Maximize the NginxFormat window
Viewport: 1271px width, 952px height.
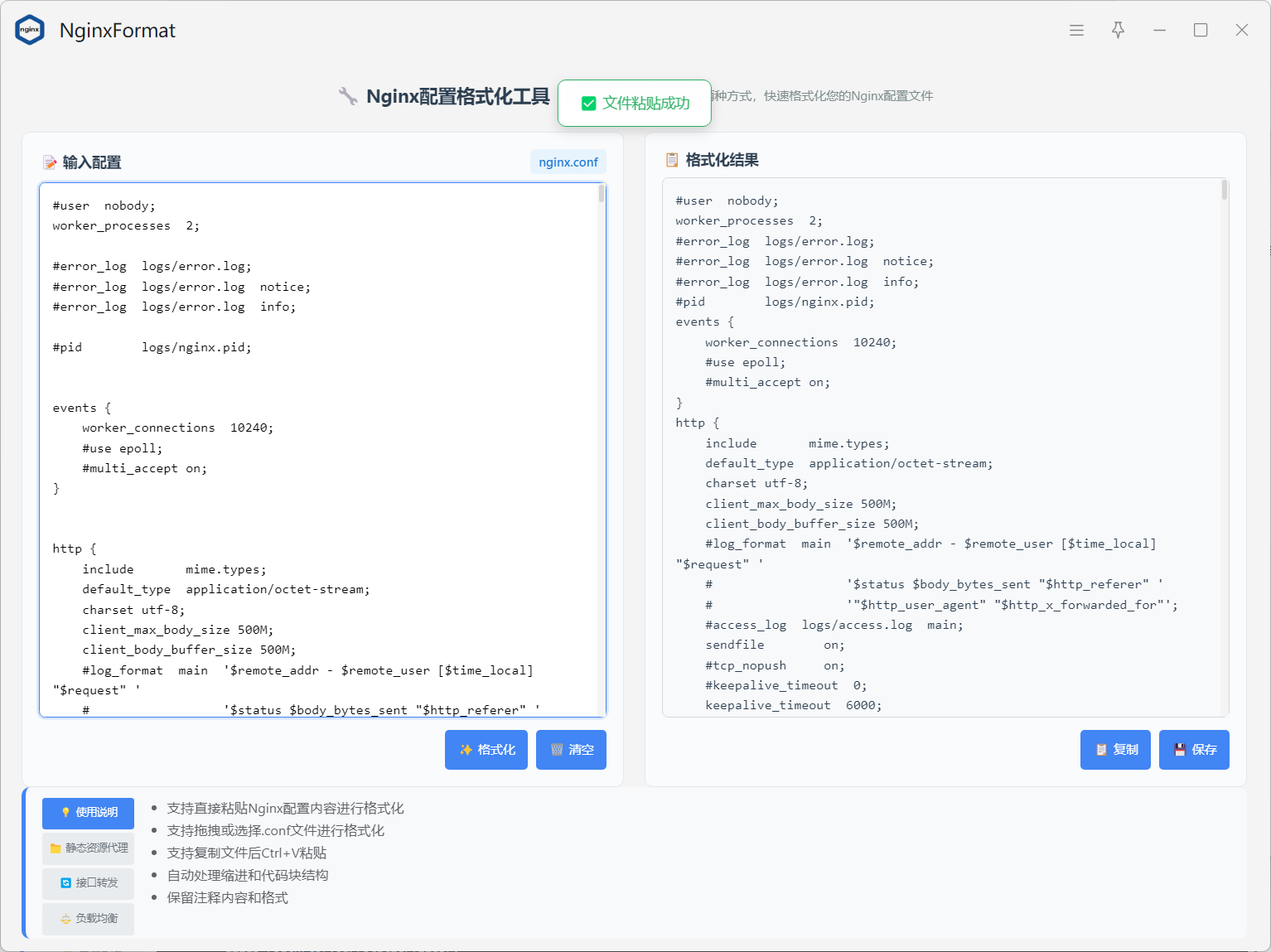pos(1201,30)
